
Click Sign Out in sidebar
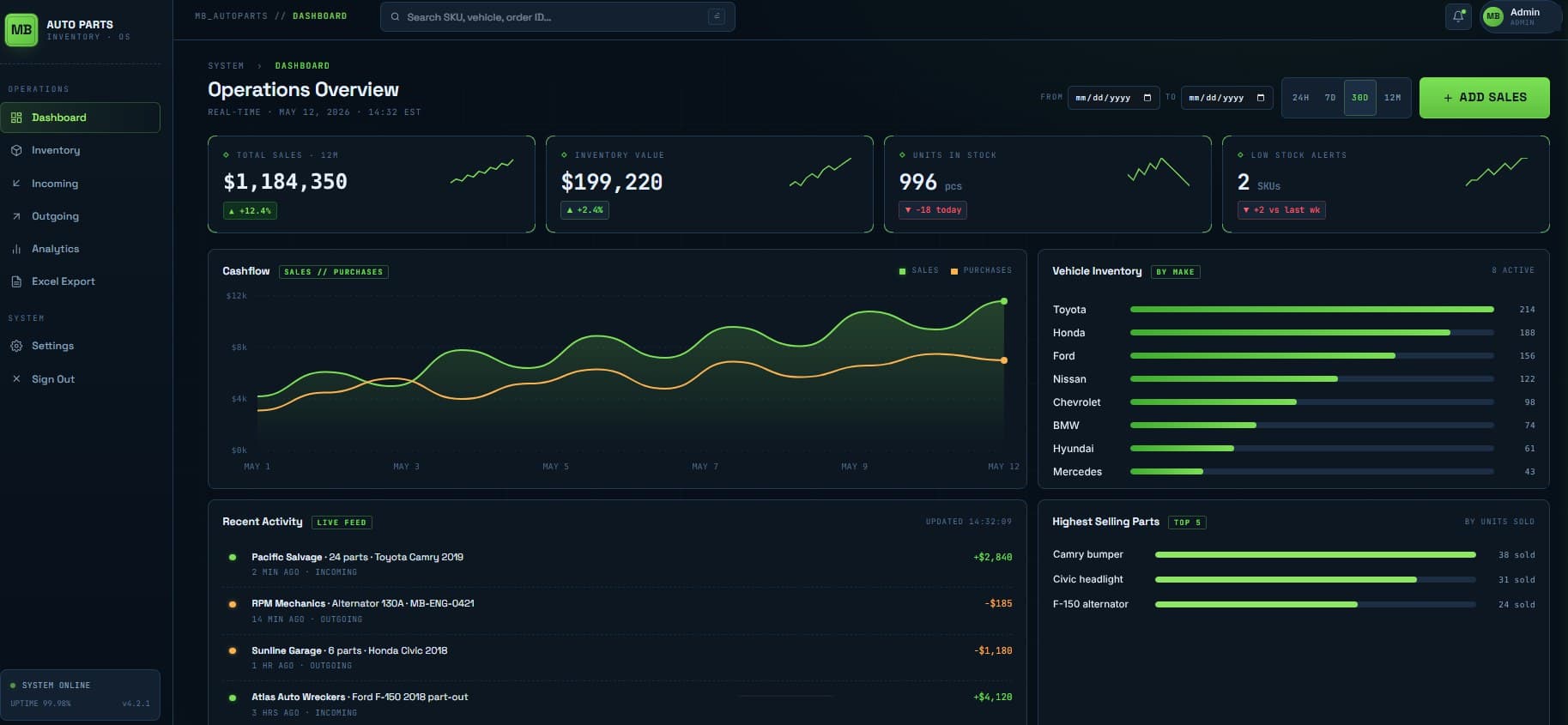[x=80, y=378]
